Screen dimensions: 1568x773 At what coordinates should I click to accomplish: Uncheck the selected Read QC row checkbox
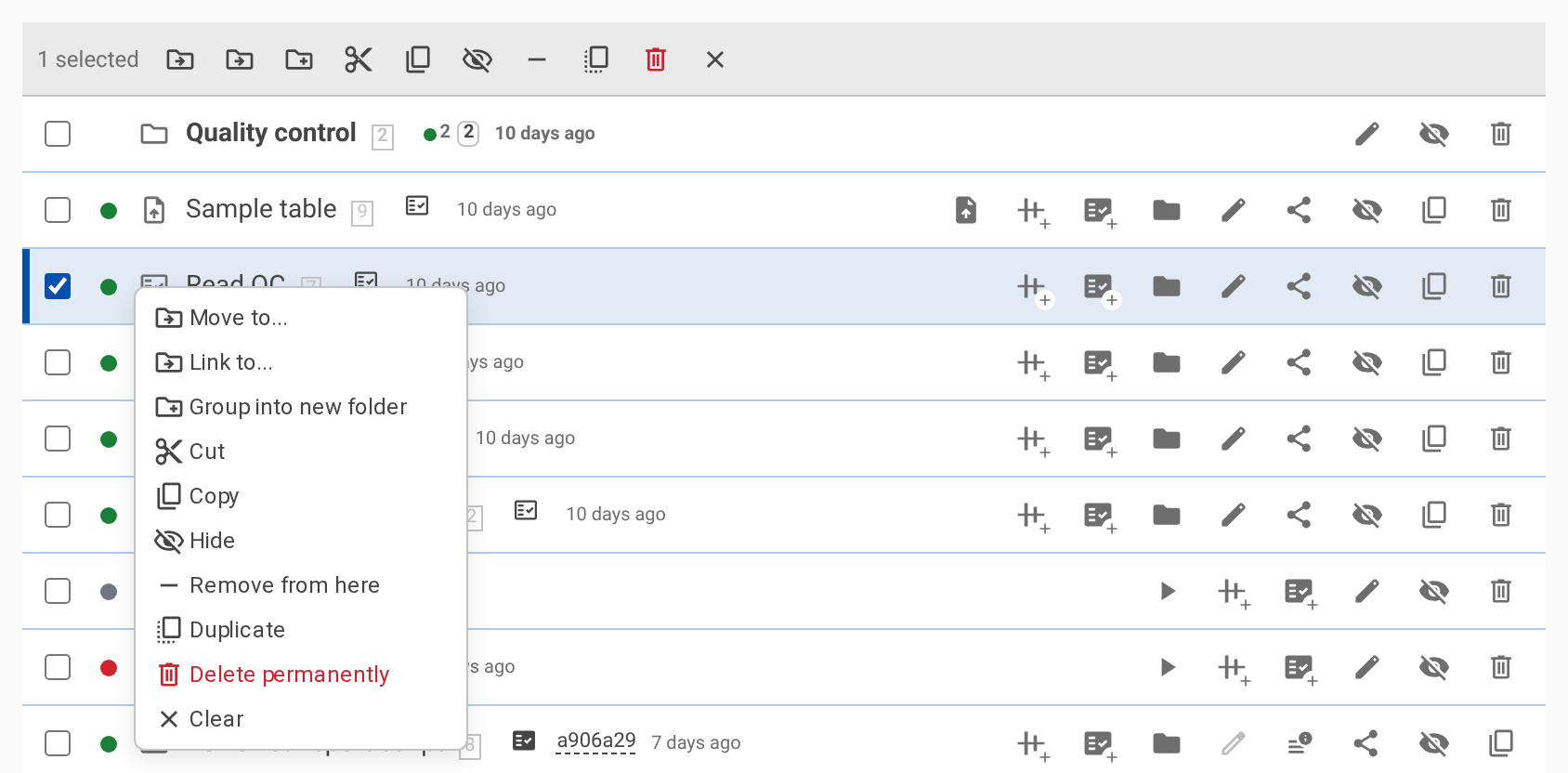pos(58,286)
